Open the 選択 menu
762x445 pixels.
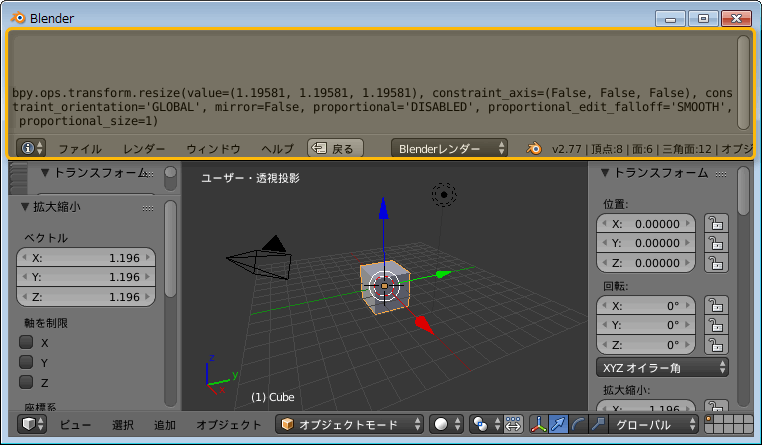[122, 425]
